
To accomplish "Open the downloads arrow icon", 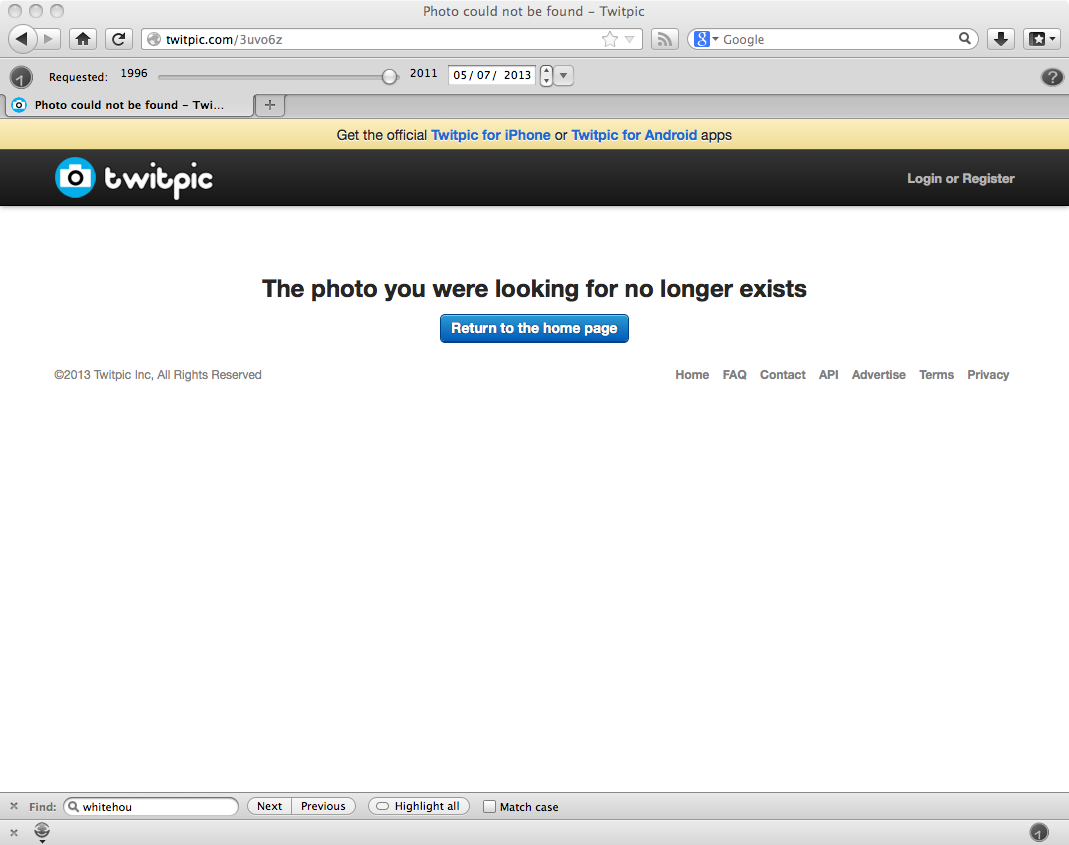I will [x=1000, y=39].
